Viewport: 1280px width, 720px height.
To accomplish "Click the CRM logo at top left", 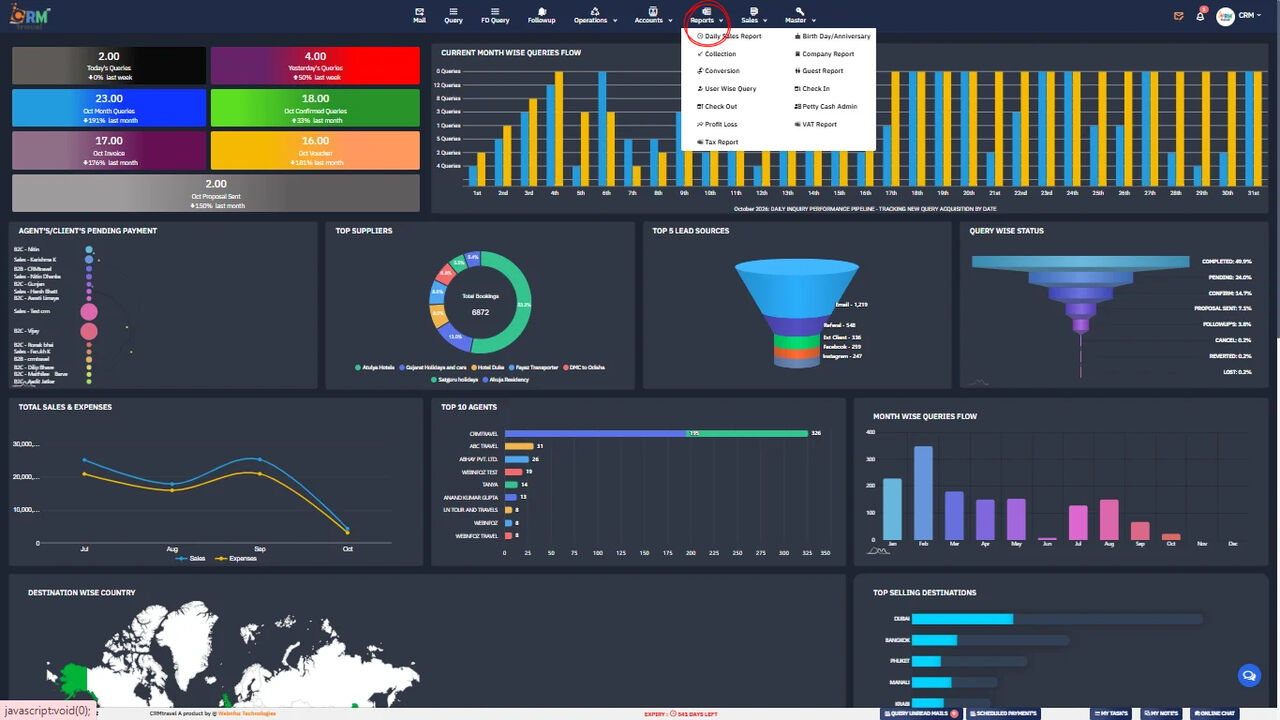I will coord(31,15).
